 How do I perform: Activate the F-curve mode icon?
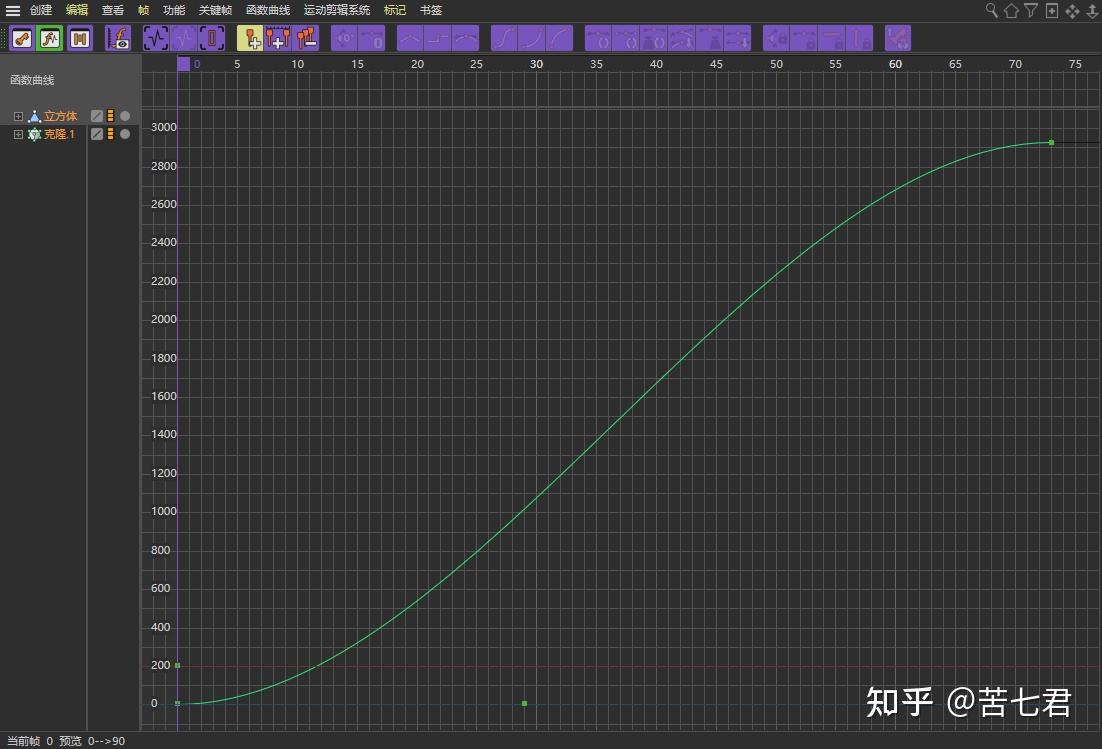(49, 38)
